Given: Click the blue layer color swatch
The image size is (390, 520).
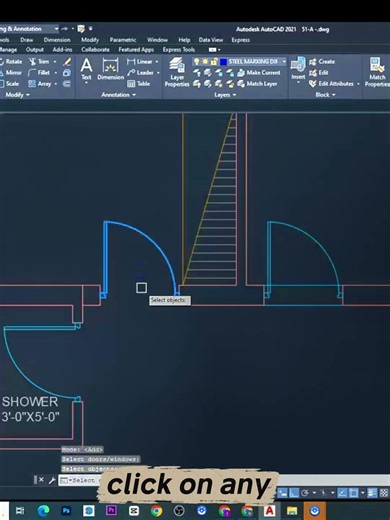Looking at the screenshot, I should (223, 62).
